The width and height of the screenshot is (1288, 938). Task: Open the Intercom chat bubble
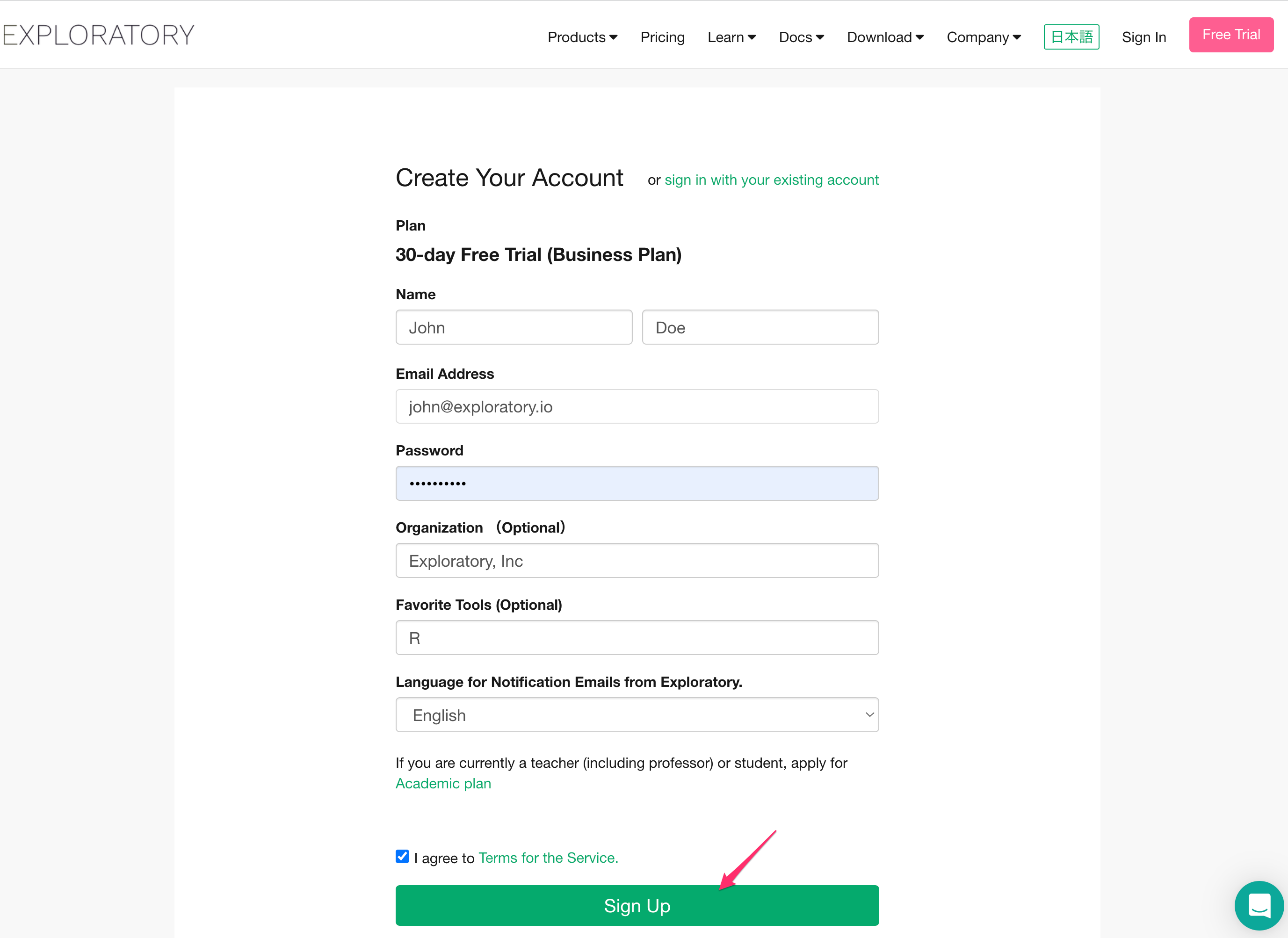pos(1259,906)
